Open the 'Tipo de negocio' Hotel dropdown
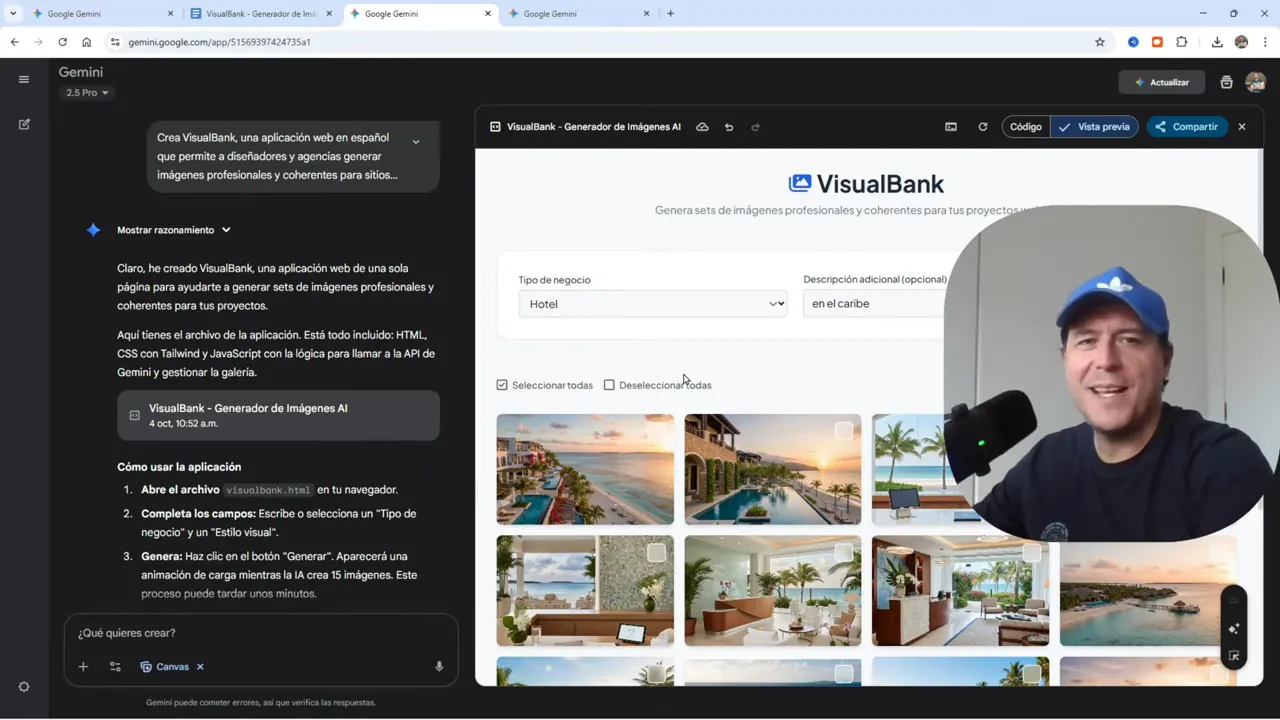The image size is (1280, 720). point(652,304)
